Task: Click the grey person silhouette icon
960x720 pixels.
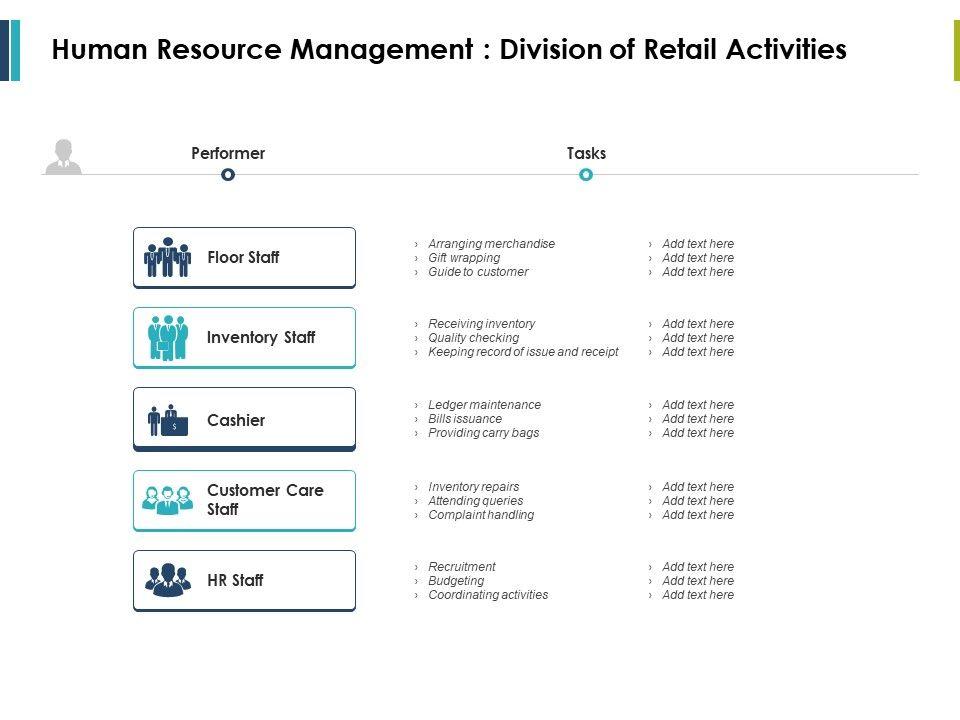Action: click(x=63, y=157)
